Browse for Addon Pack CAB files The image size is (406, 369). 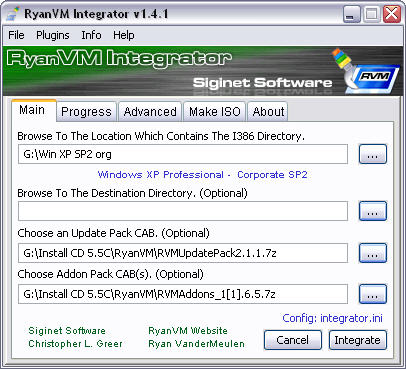pyautogui.click(x=373, y=294)
